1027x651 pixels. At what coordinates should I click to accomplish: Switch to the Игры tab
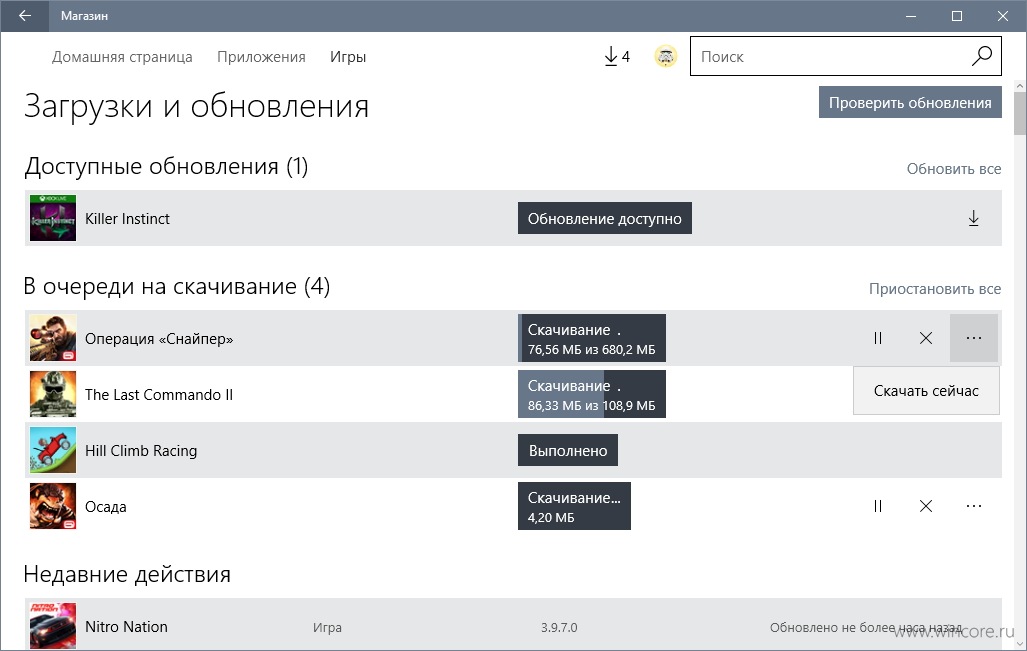(348, 57)
